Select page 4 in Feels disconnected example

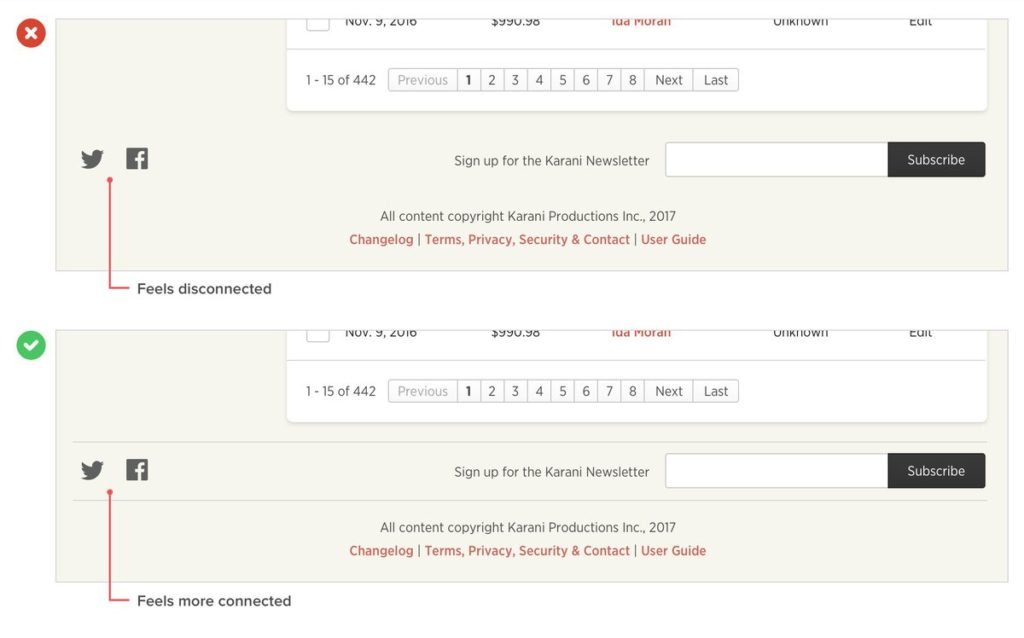click(x=539, y=80)
